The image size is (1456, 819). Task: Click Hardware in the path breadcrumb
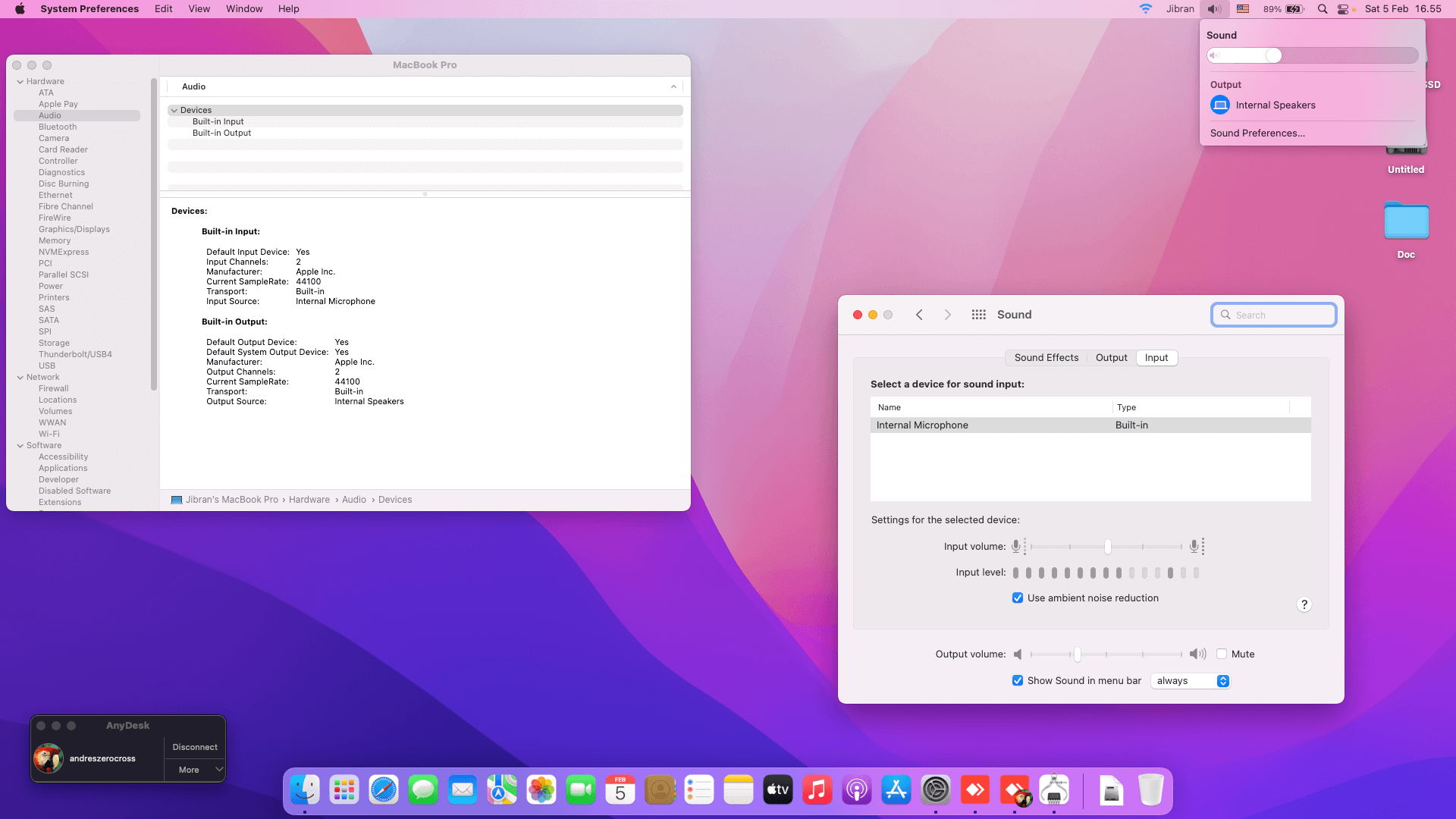309,500
